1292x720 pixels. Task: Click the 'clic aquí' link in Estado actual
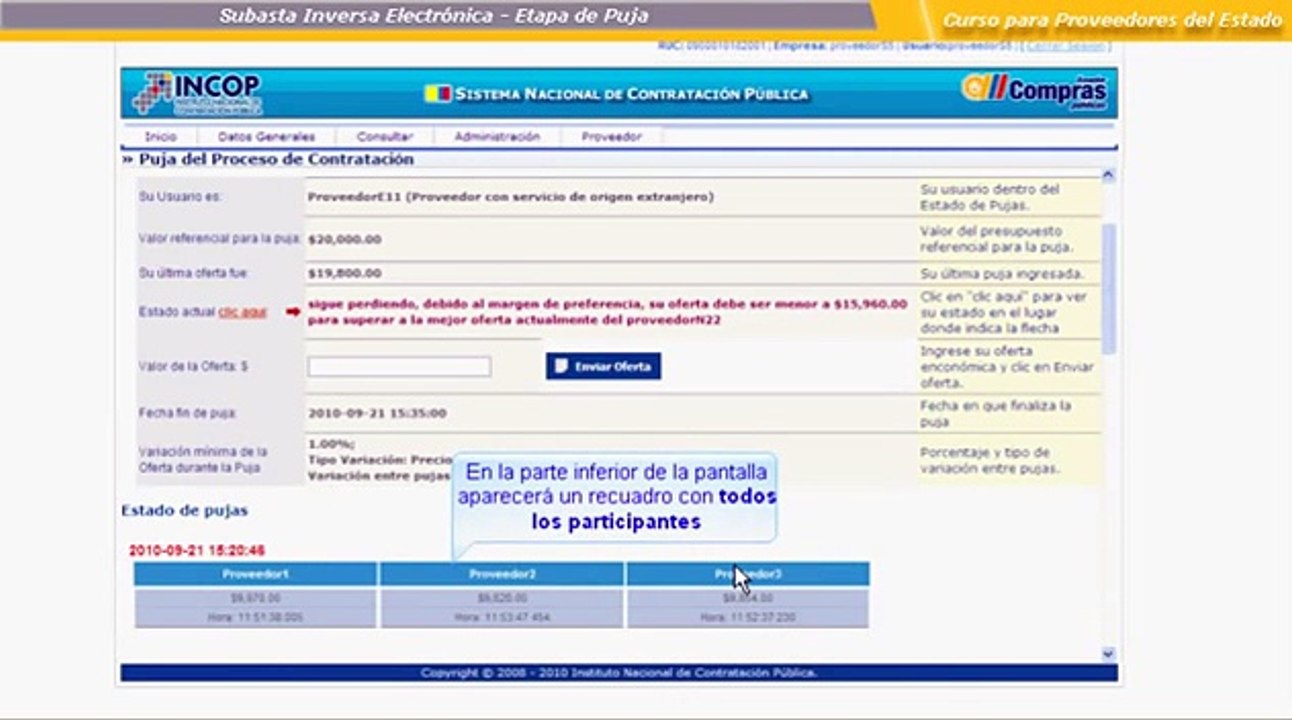[x=243, y=312]
